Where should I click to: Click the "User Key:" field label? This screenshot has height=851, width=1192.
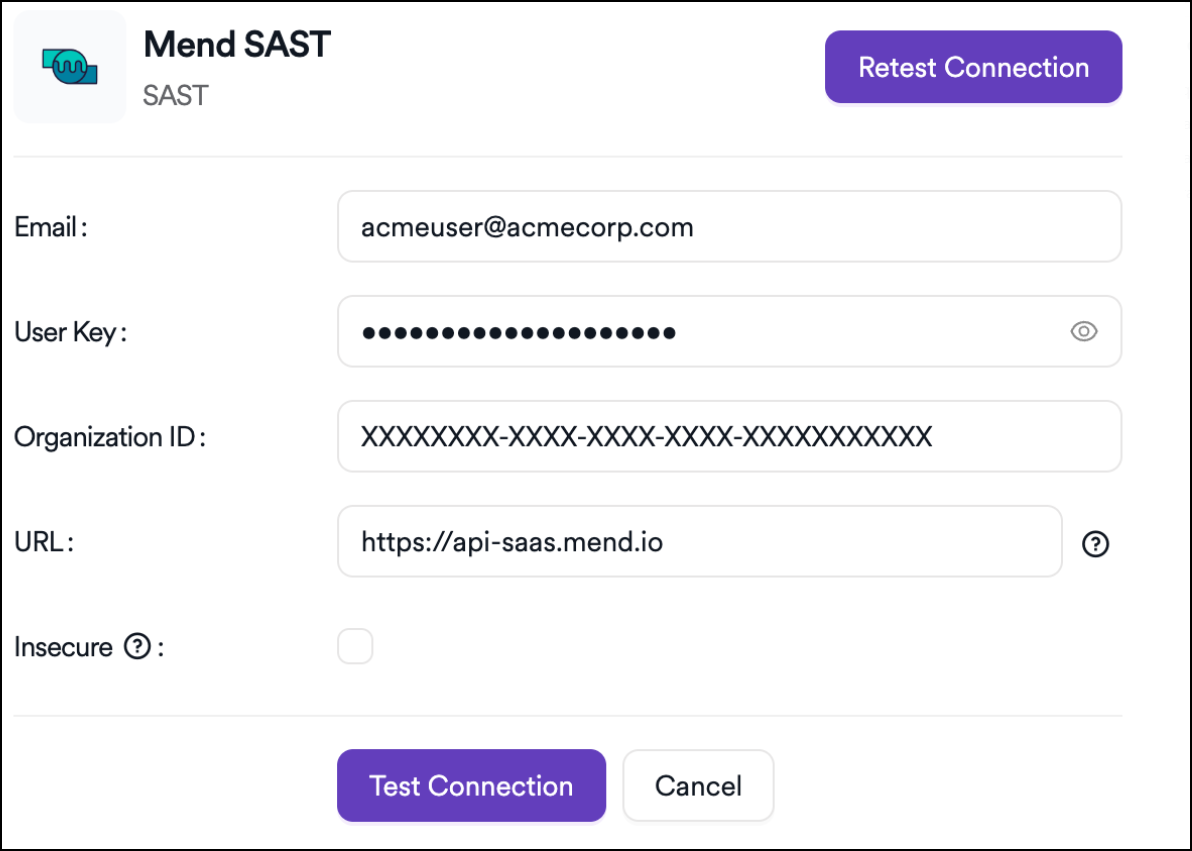point(70,333)
